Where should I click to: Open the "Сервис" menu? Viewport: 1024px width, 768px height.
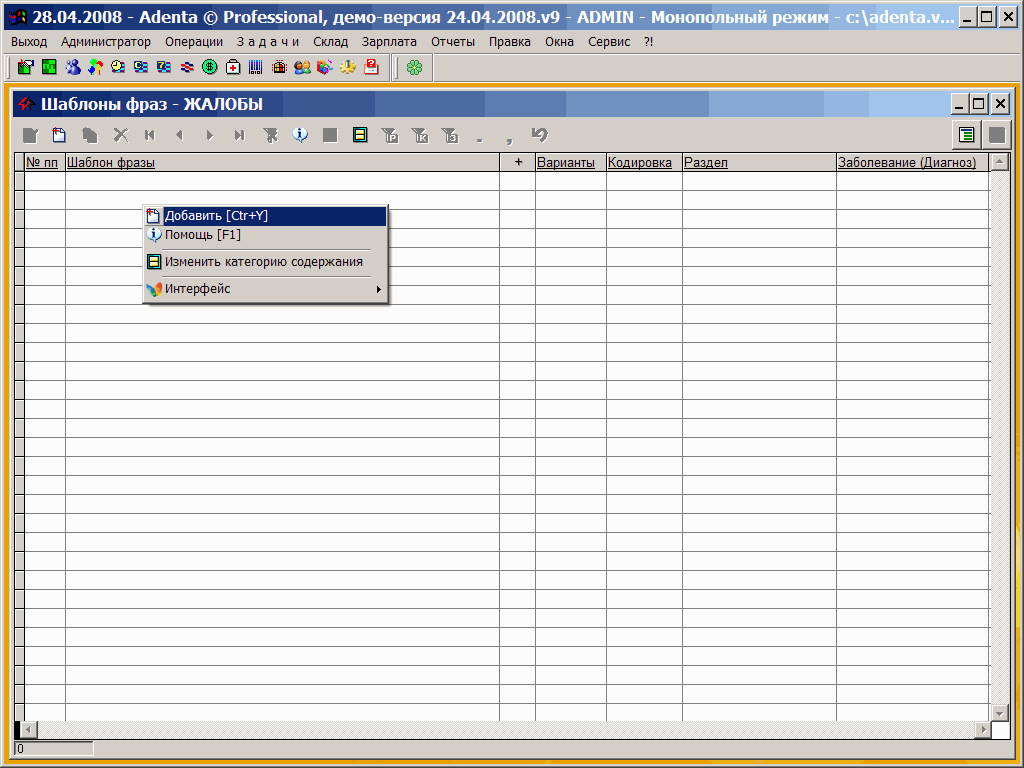(x=609, y=42)
